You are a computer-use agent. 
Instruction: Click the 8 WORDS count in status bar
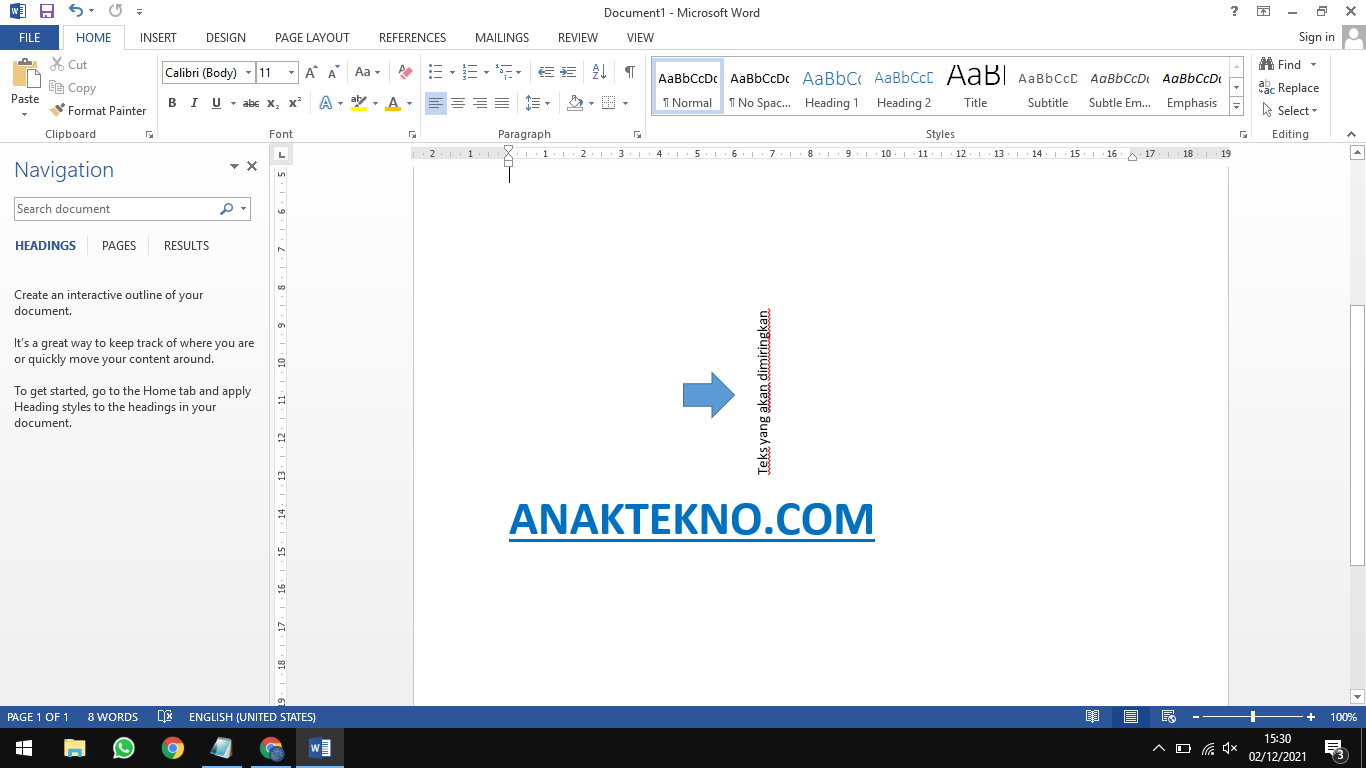113,717
